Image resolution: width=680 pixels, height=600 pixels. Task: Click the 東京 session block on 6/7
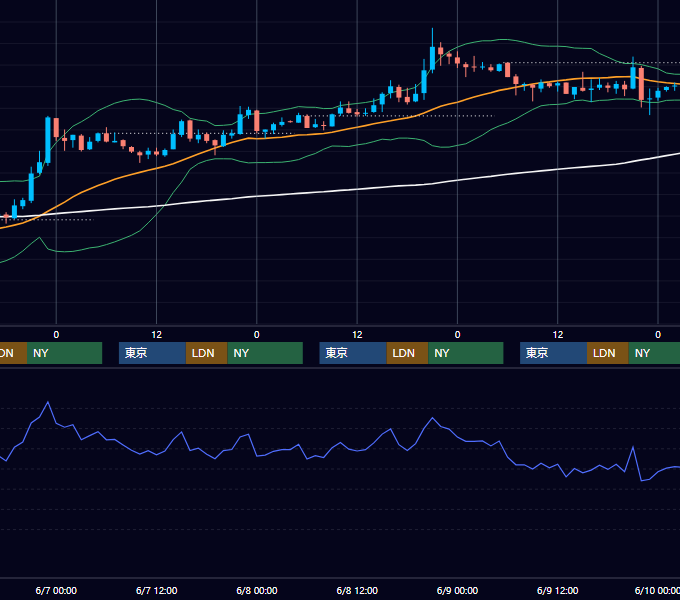click(x=152, y=353)
